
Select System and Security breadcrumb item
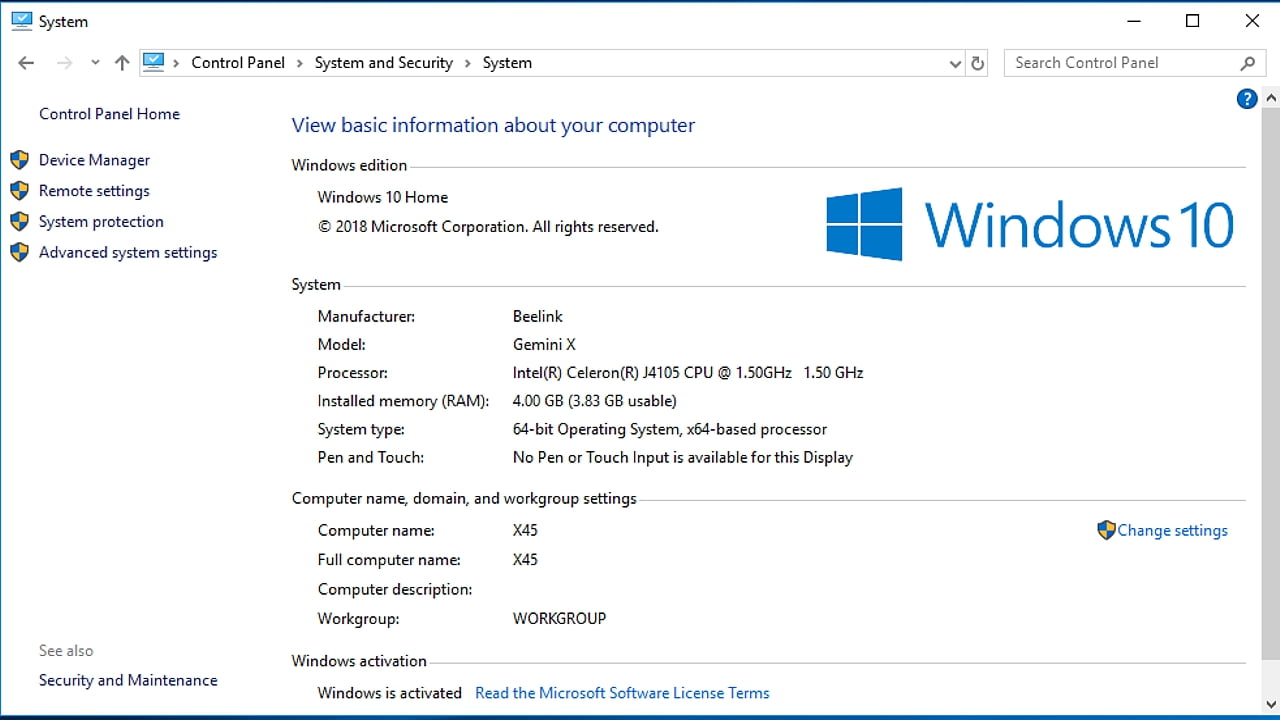[383, 63]
